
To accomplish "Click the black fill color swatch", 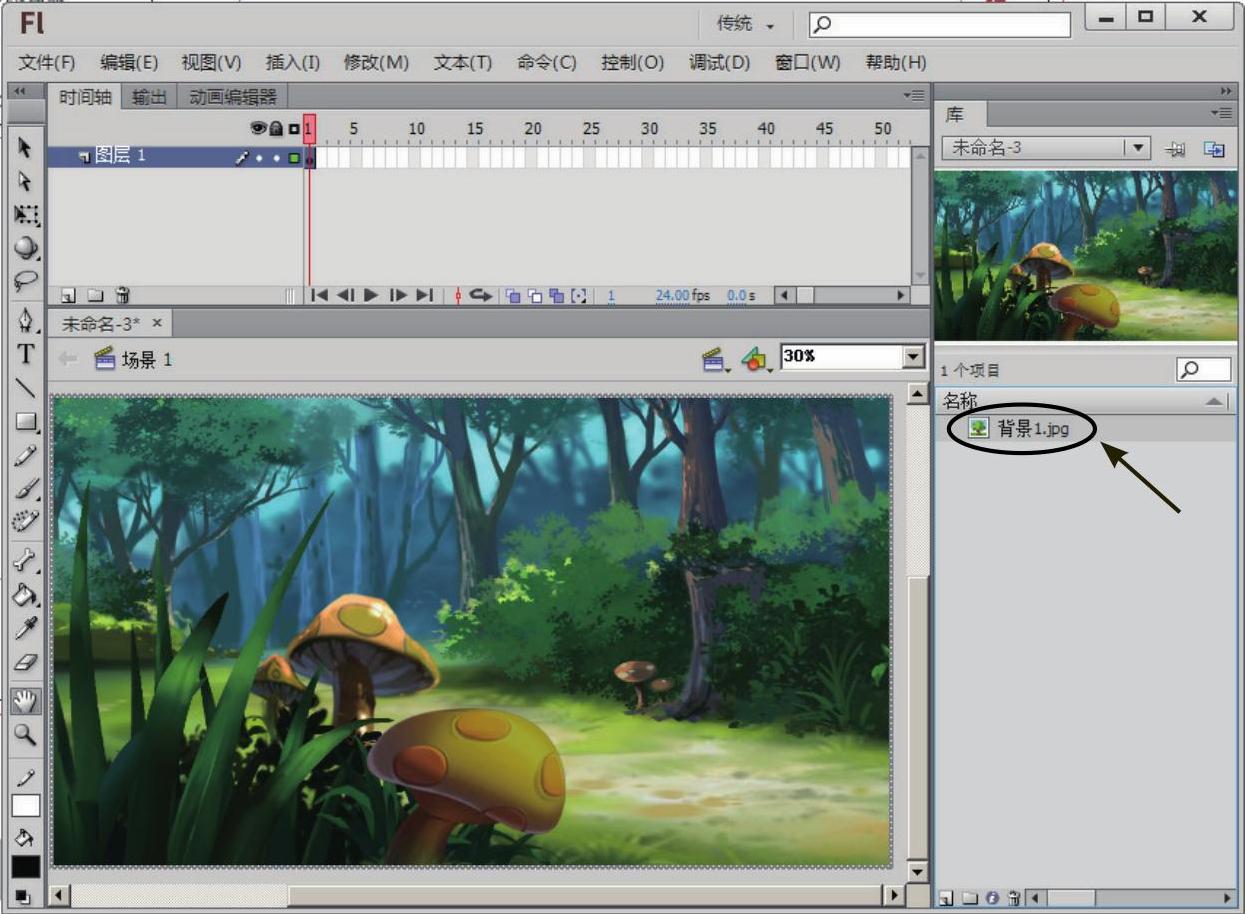I will (26, 867).
